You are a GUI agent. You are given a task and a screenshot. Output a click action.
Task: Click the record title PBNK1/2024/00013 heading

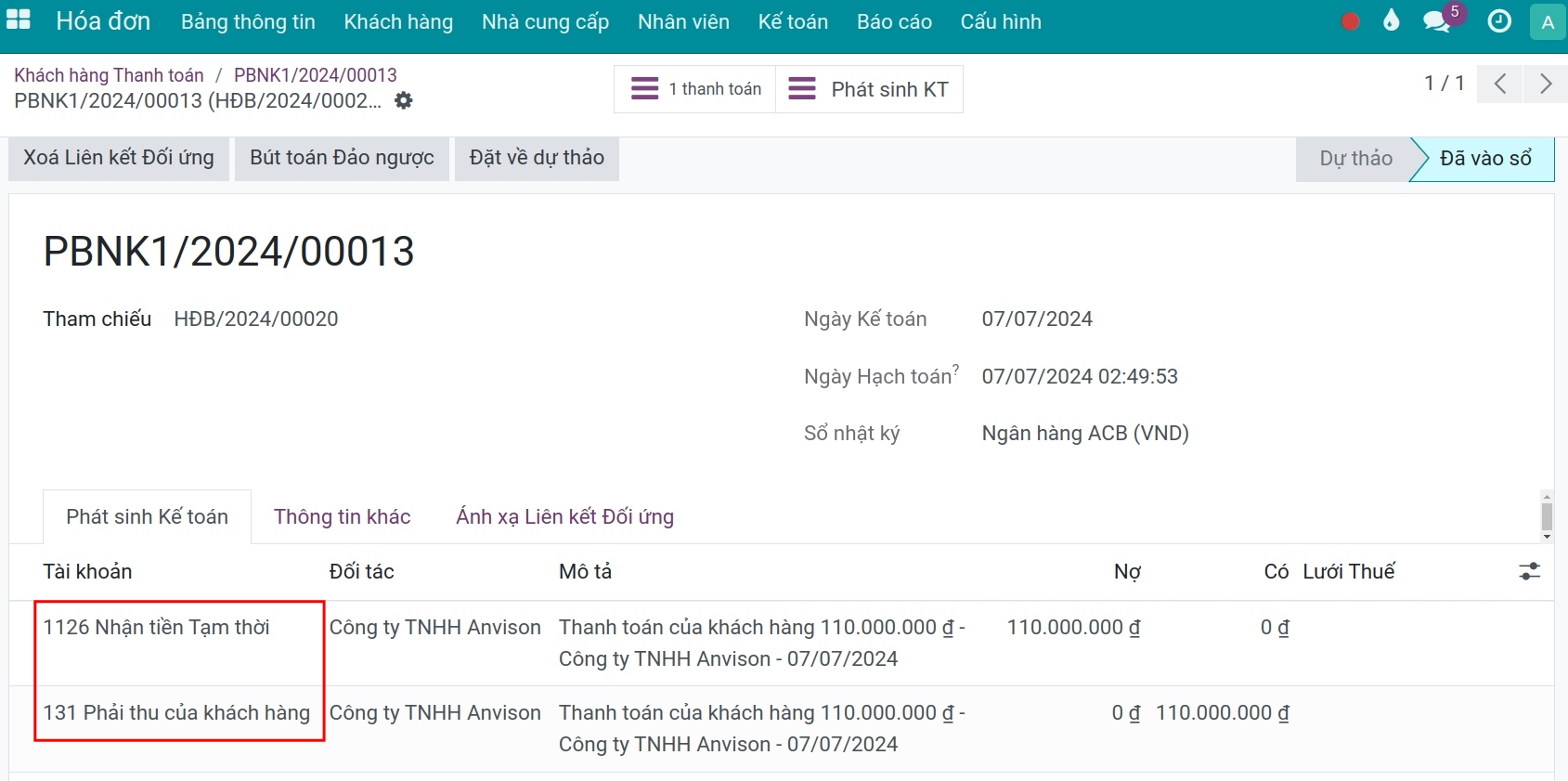[228, 252]
